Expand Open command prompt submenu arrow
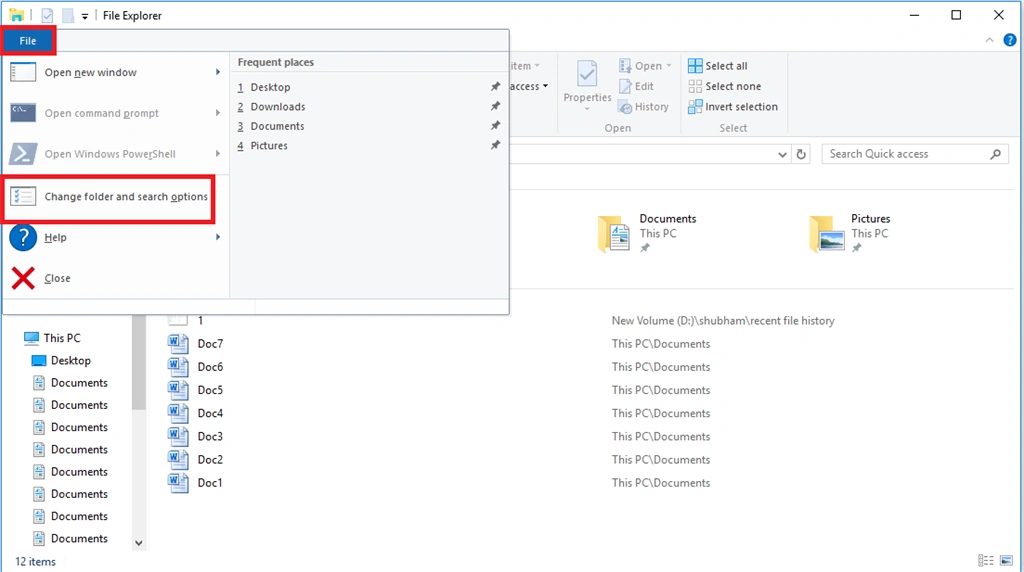This screenshot has width=1024, height=572. pyautogui.click(x=218, y=113)
